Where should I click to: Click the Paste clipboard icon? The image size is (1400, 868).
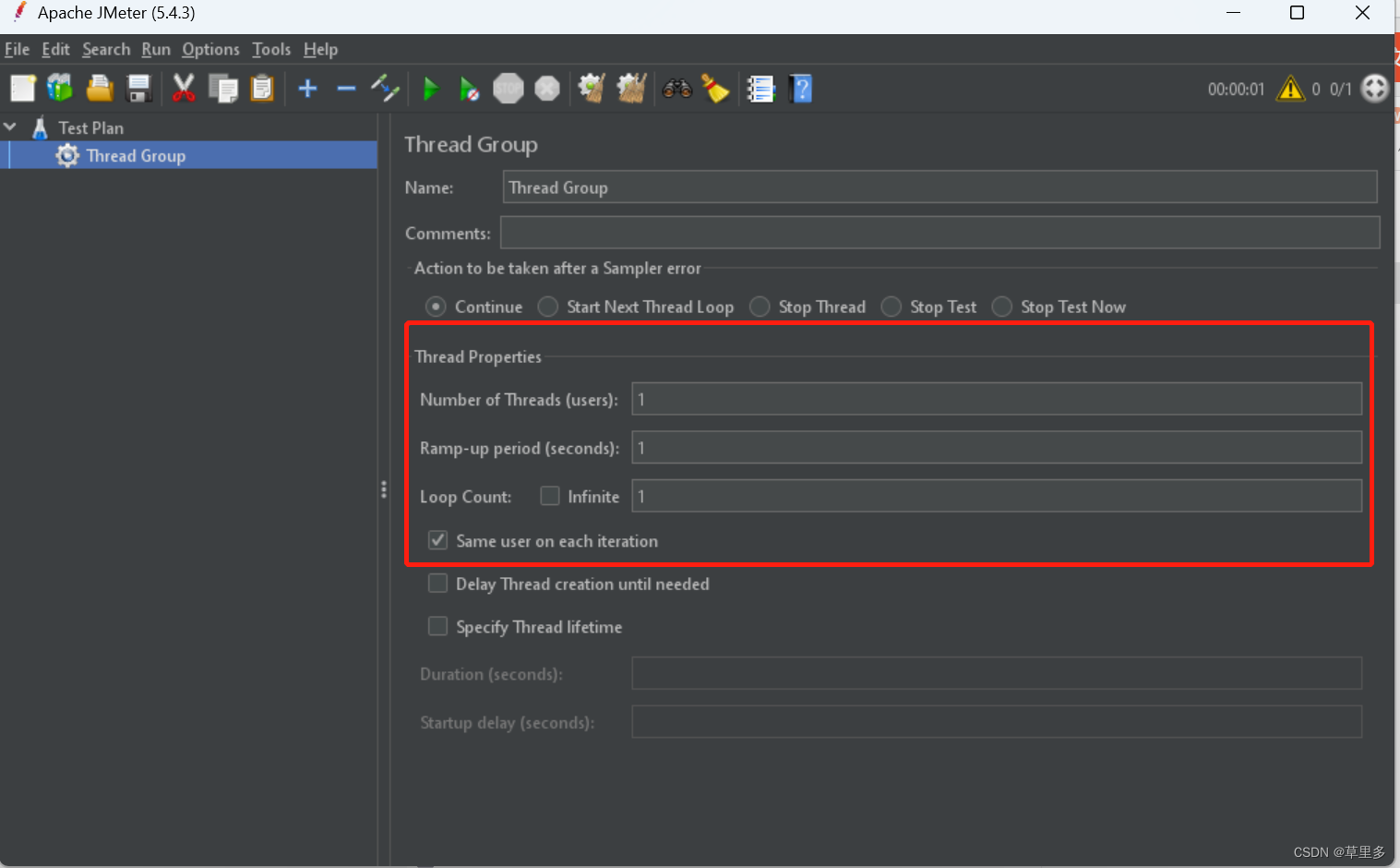point(262,89)
